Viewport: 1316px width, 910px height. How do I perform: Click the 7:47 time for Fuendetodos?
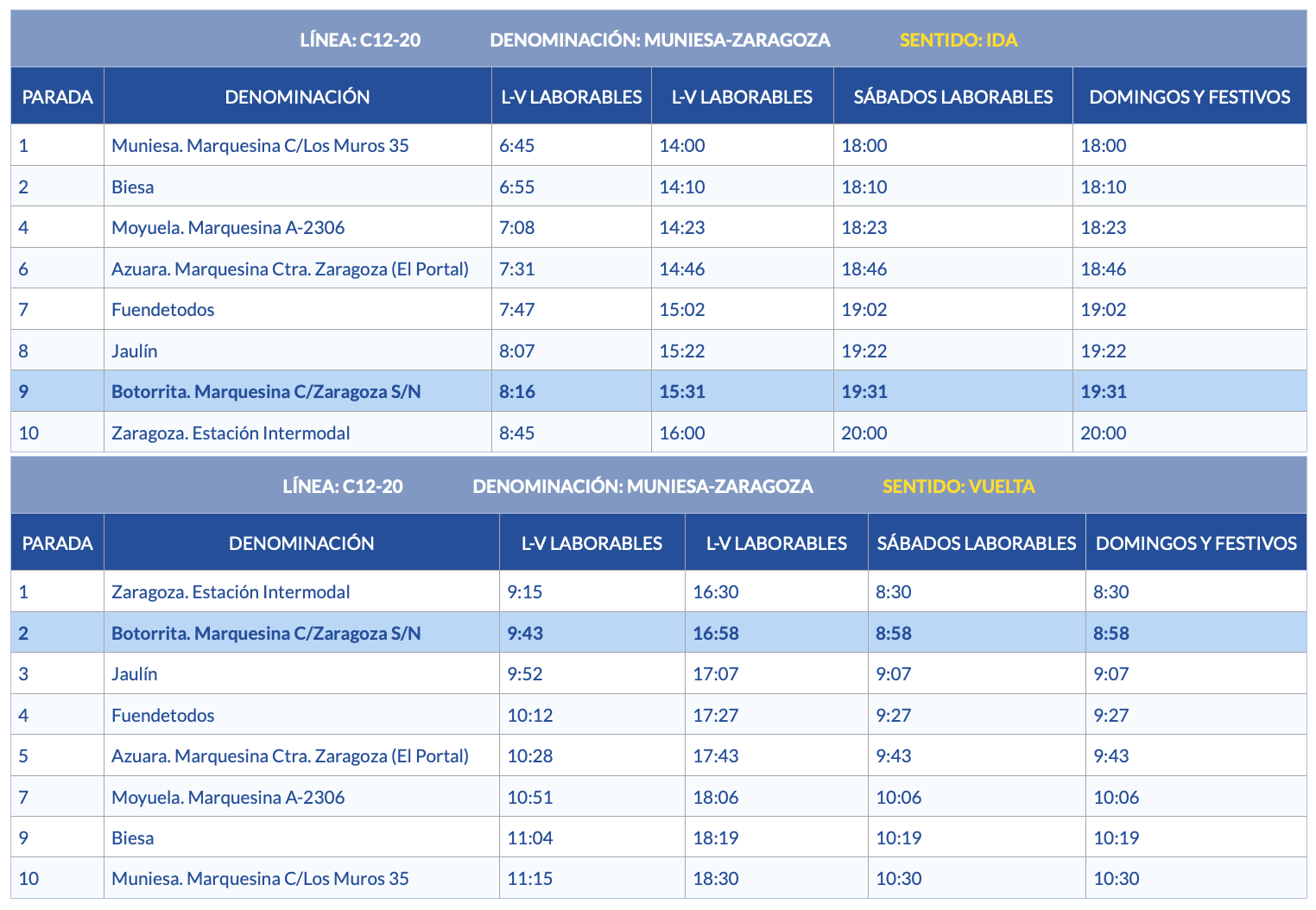tap(517, 309)
